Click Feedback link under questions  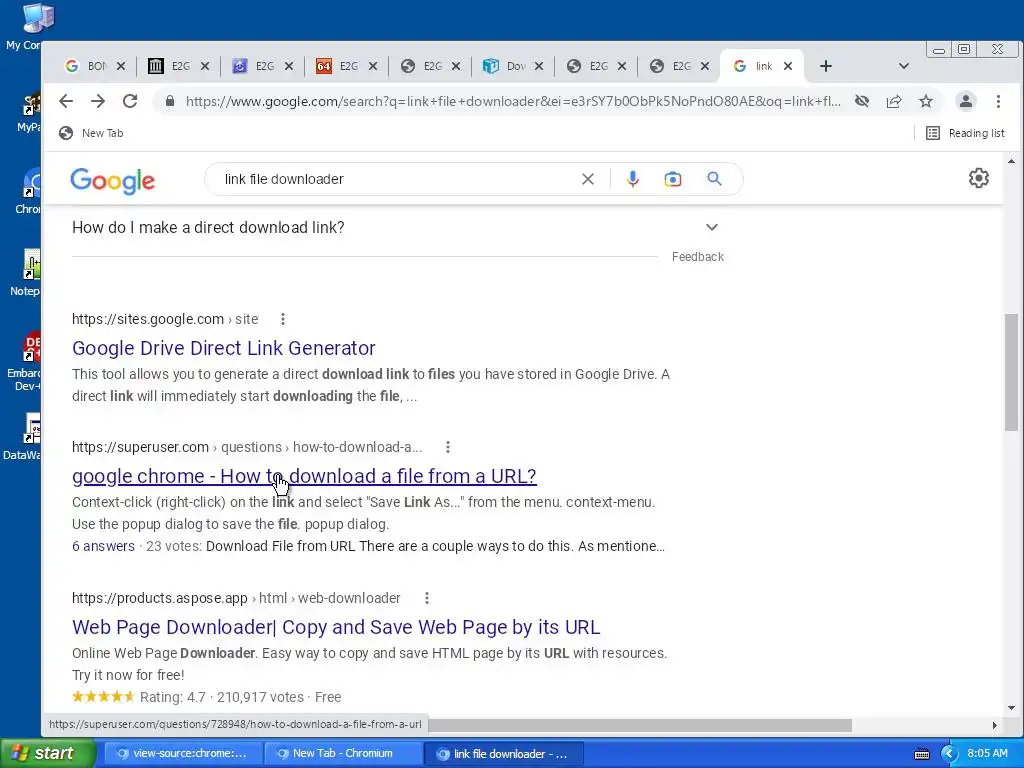click(697, 257)
